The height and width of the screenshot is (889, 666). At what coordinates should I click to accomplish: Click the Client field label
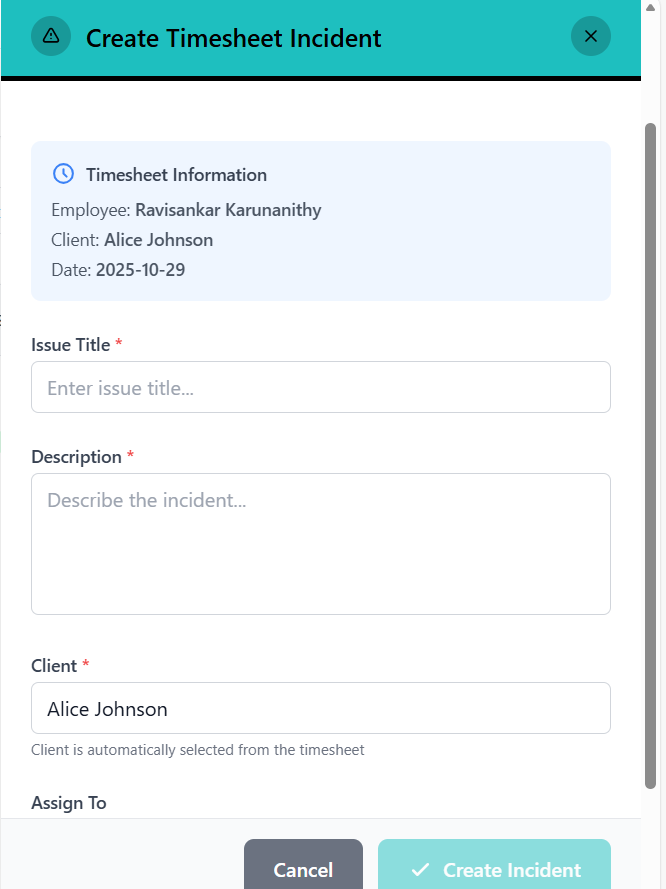[x=54, y=666]
